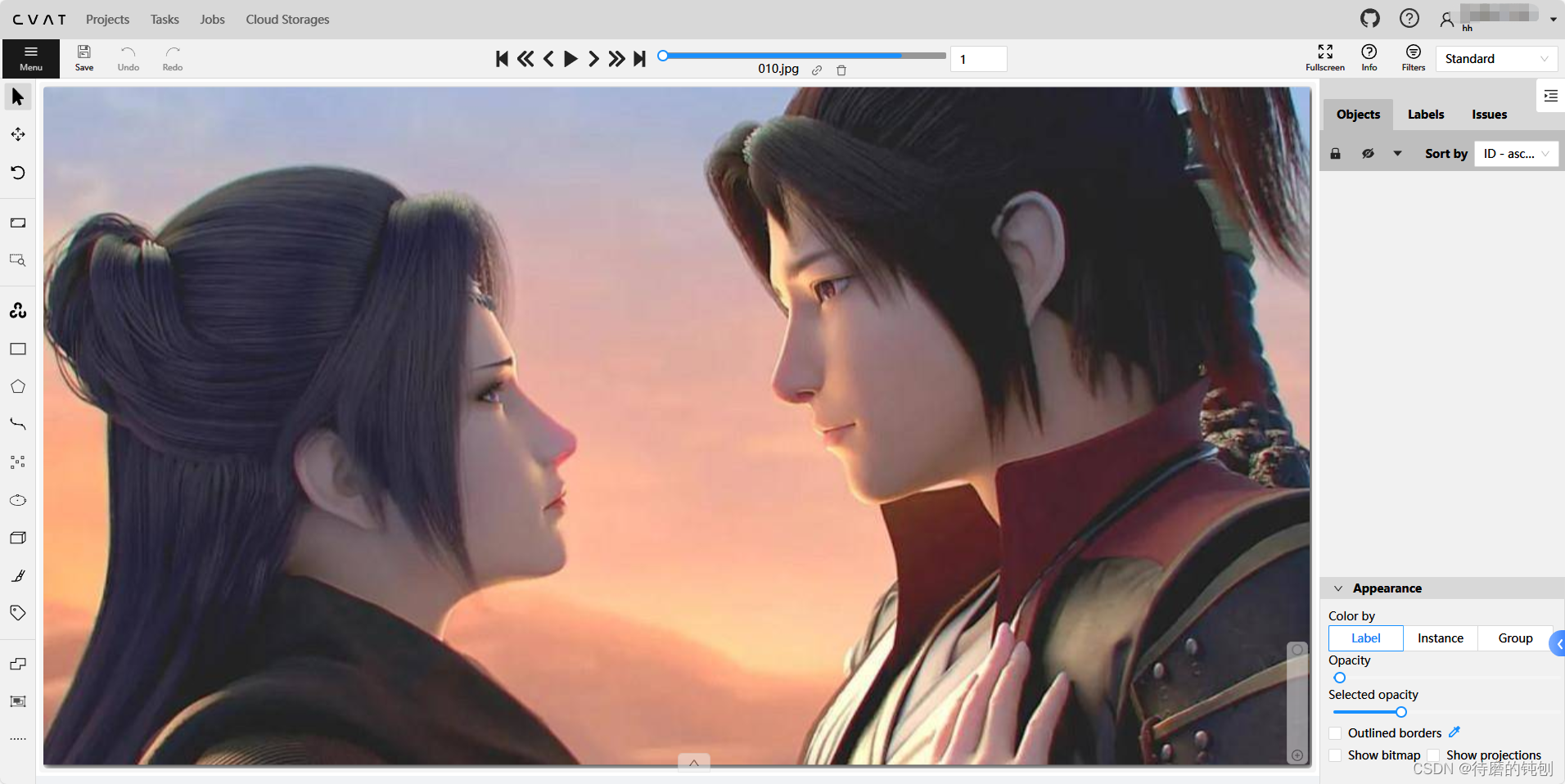Color by Label option
This screenshot has height=784, width=1565.
pyautogui.click(x=1365, y=638)
